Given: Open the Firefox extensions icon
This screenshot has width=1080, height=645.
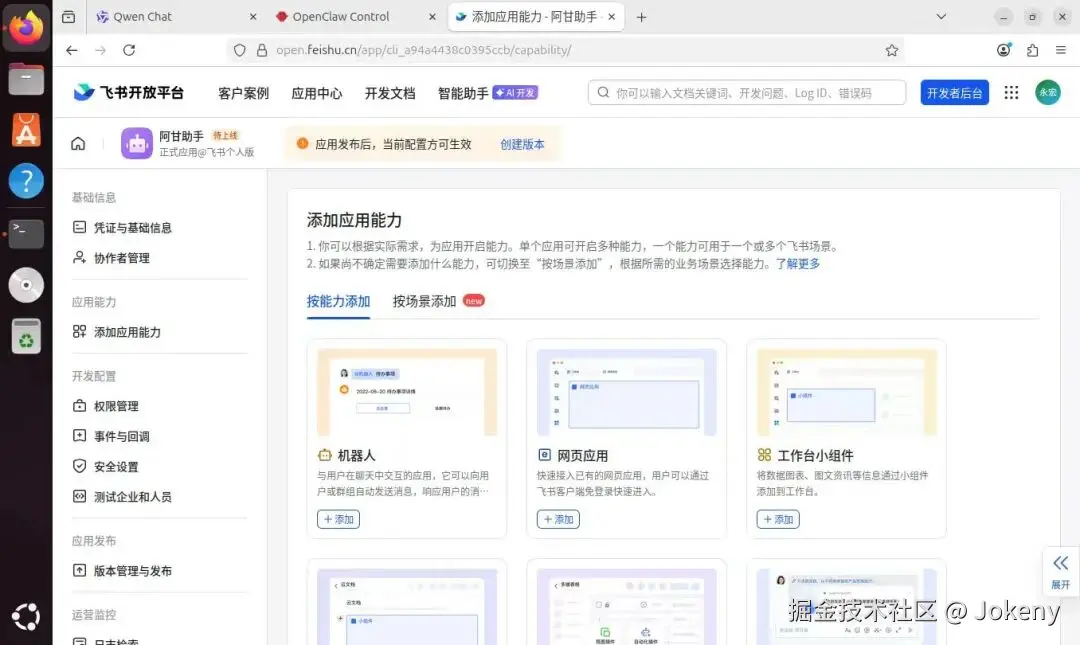Looking at the screenshot, I should (1032, 50).
